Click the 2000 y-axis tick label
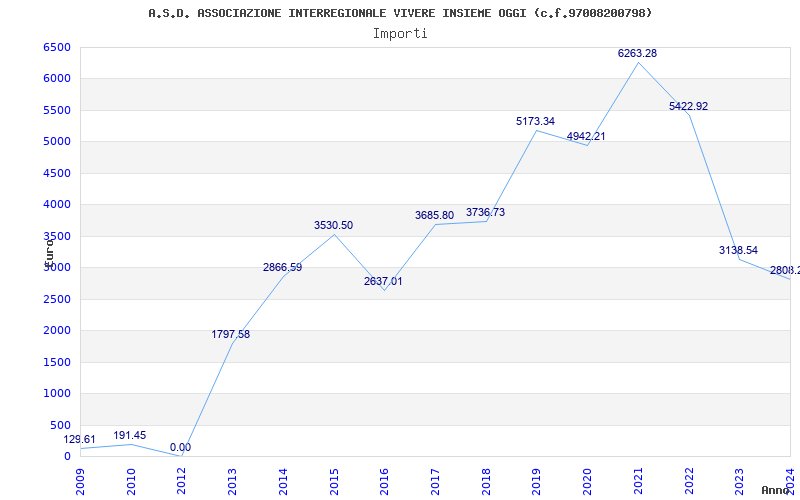Viewport: 800px width, 500px height. pos(57,331)
